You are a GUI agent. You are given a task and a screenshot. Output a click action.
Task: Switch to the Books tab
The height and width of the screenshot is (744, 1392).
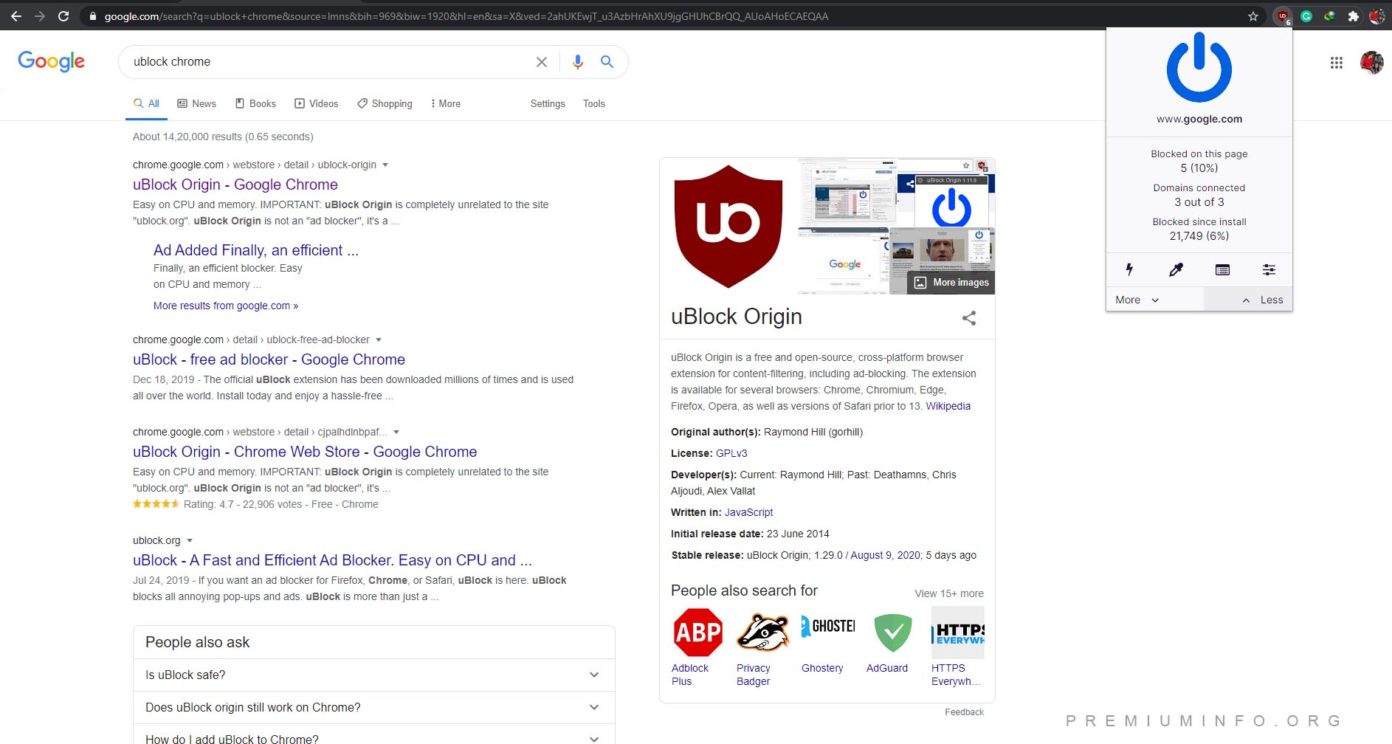pos(255,103)
